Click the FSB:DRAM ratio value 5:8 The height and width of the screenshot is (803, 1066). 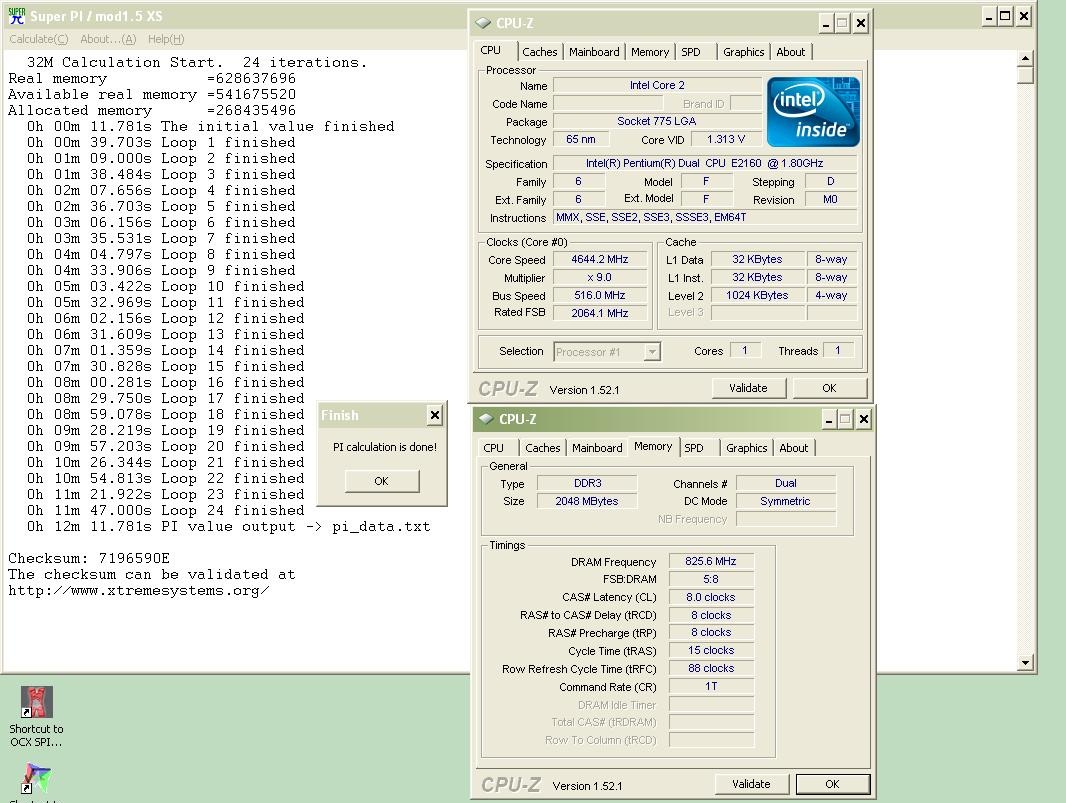[711, 579]
